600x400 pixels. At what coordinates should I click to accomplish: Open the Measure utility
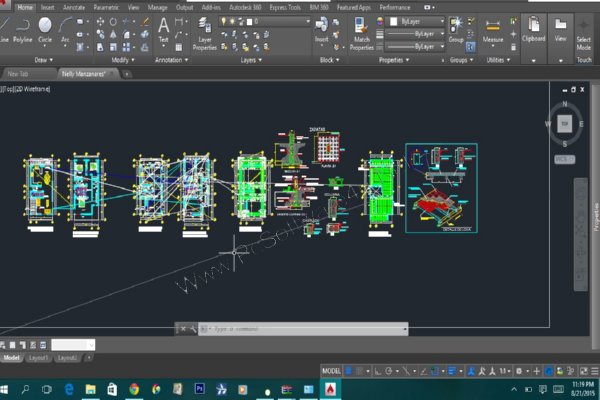tap(492, 31)
